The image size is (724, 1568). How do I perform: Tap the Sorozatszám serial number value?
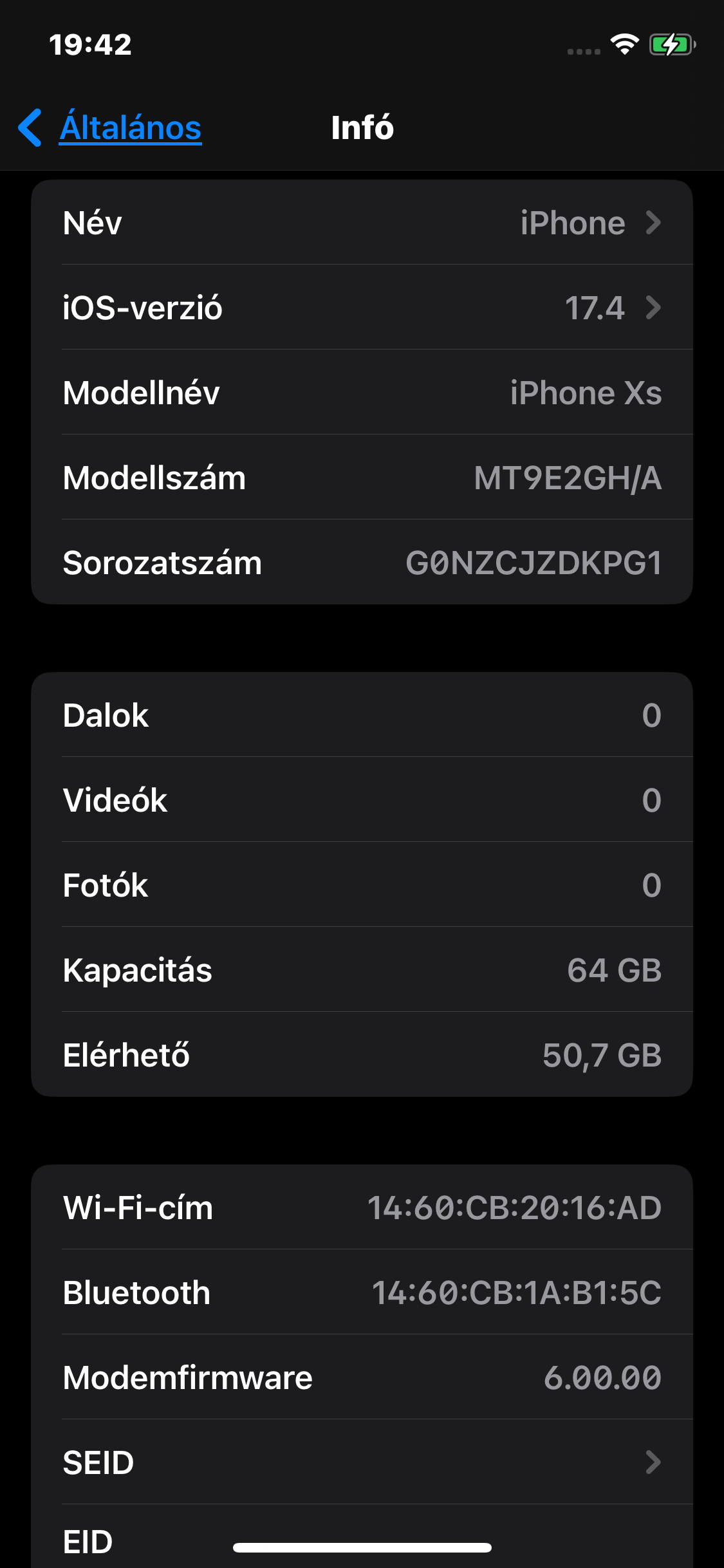point(534,563)
